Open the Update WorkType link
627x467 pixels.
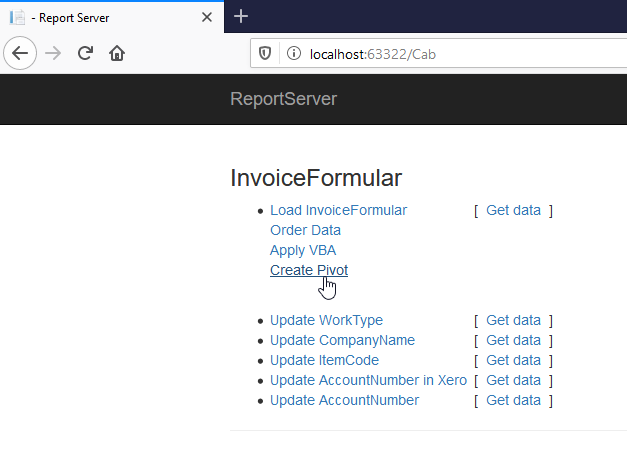[x=326, y=320]
